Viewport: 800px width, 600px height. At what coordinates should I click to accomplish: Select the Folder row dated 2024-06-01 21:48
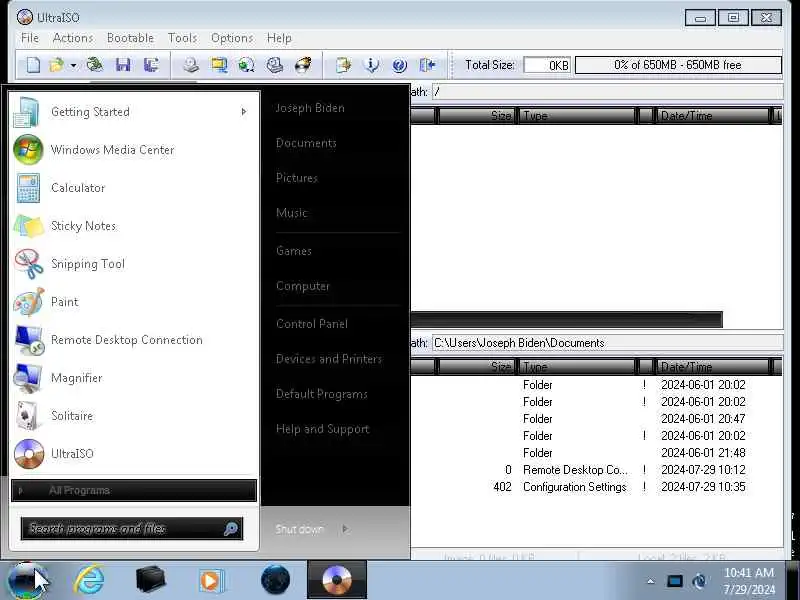click(596, 453)
